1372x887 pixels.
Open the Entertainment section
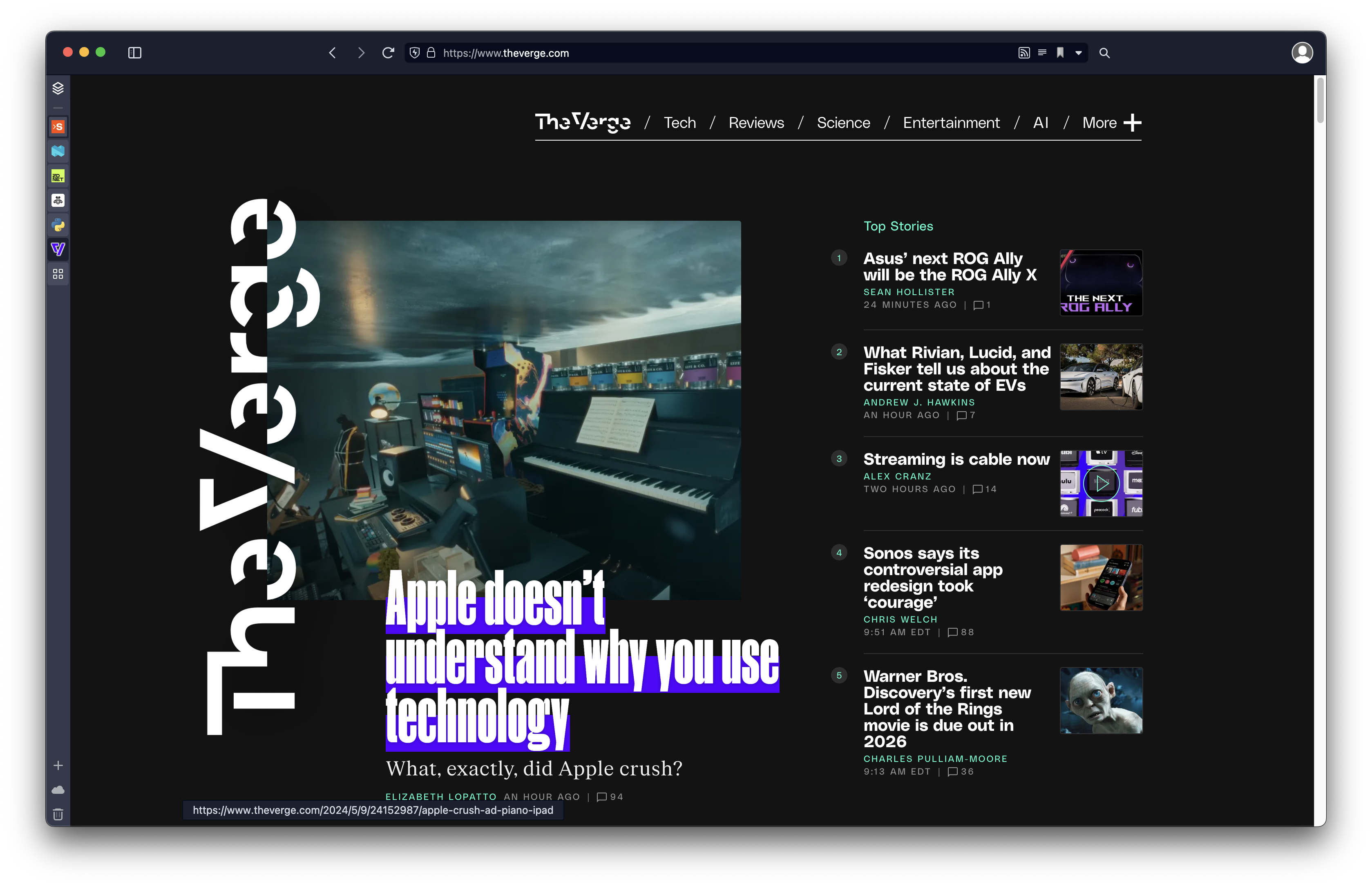click(951, 123)
